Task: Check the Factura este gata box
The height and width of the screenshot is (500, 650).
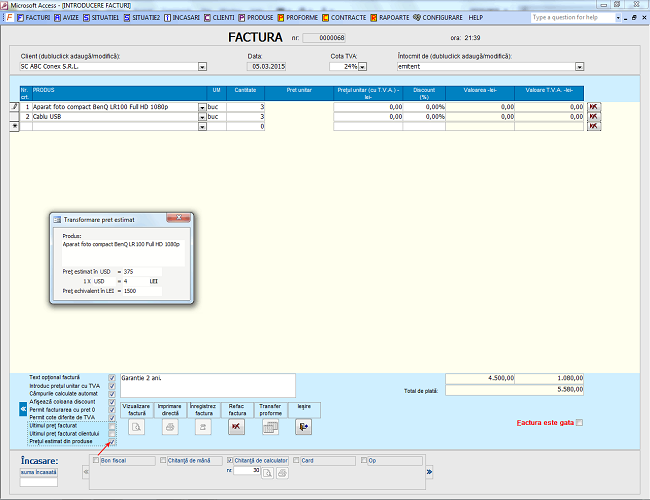Action: tap(580, 422)
